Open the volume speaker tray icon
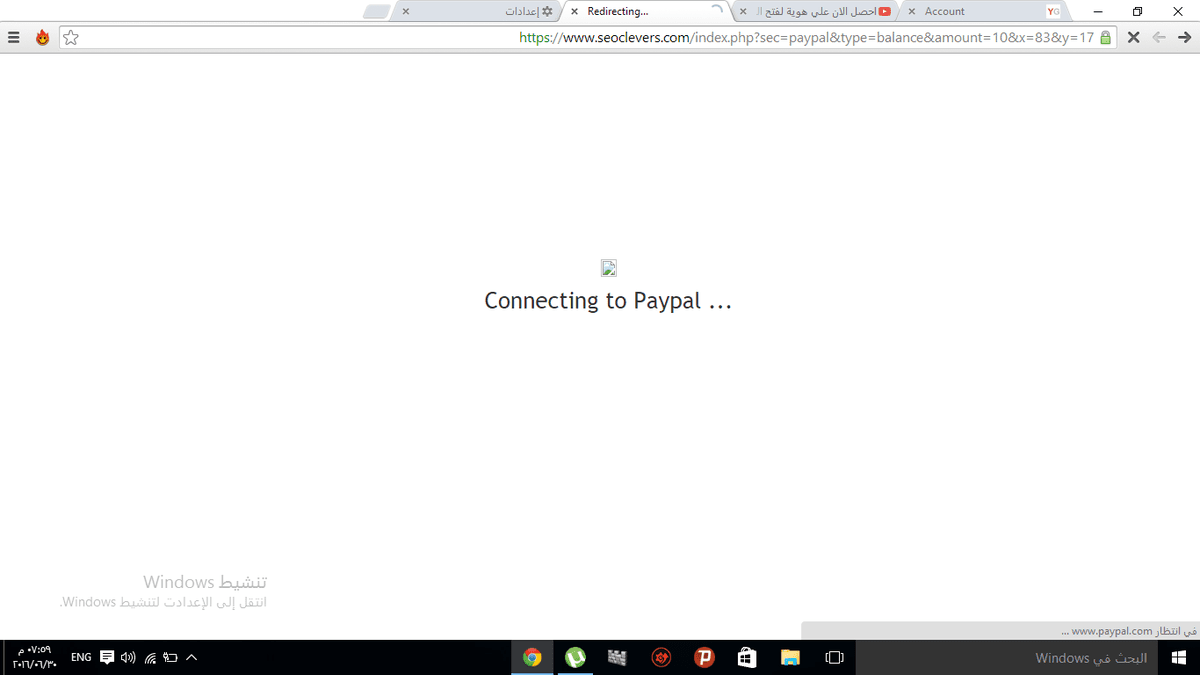 click(128, 658)
